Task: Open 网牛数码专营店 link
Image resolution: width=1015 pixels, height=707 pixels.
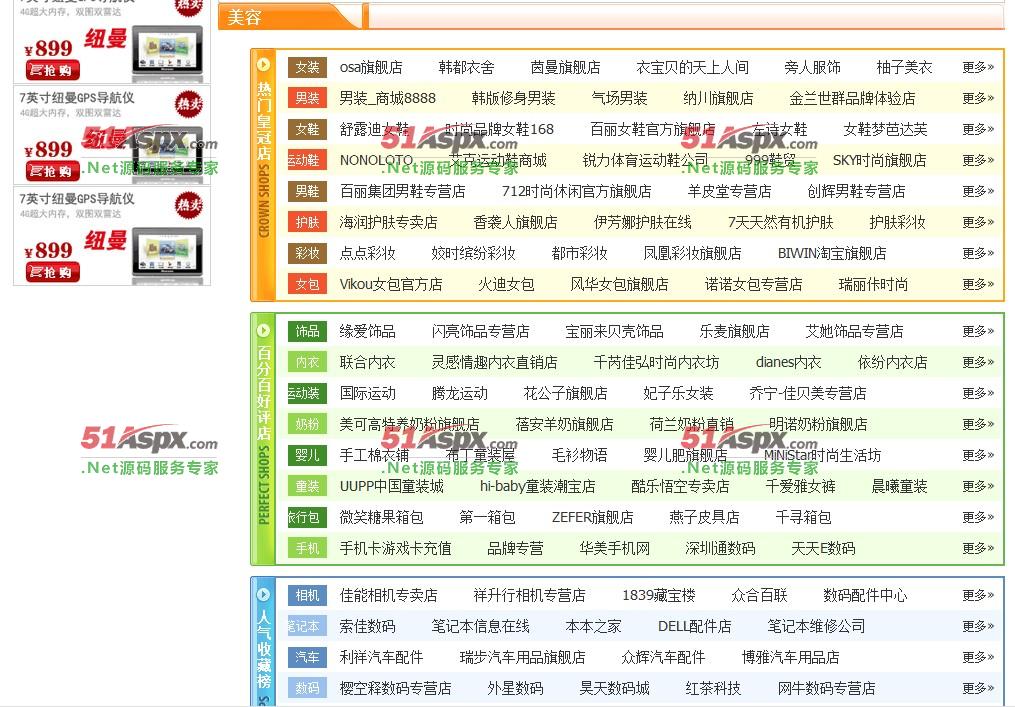Action: point(826,688)
